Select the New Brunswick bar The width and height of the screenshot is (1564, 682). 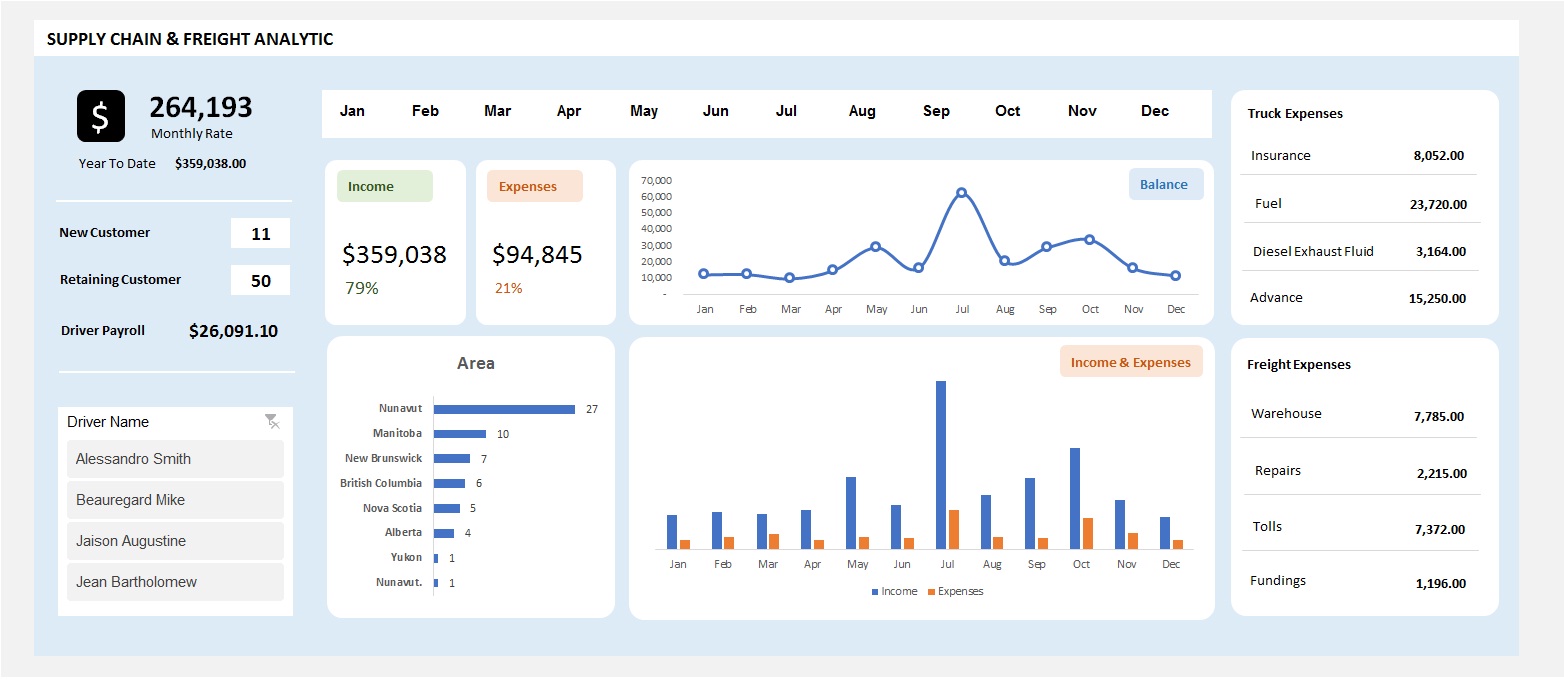(452, 458)
